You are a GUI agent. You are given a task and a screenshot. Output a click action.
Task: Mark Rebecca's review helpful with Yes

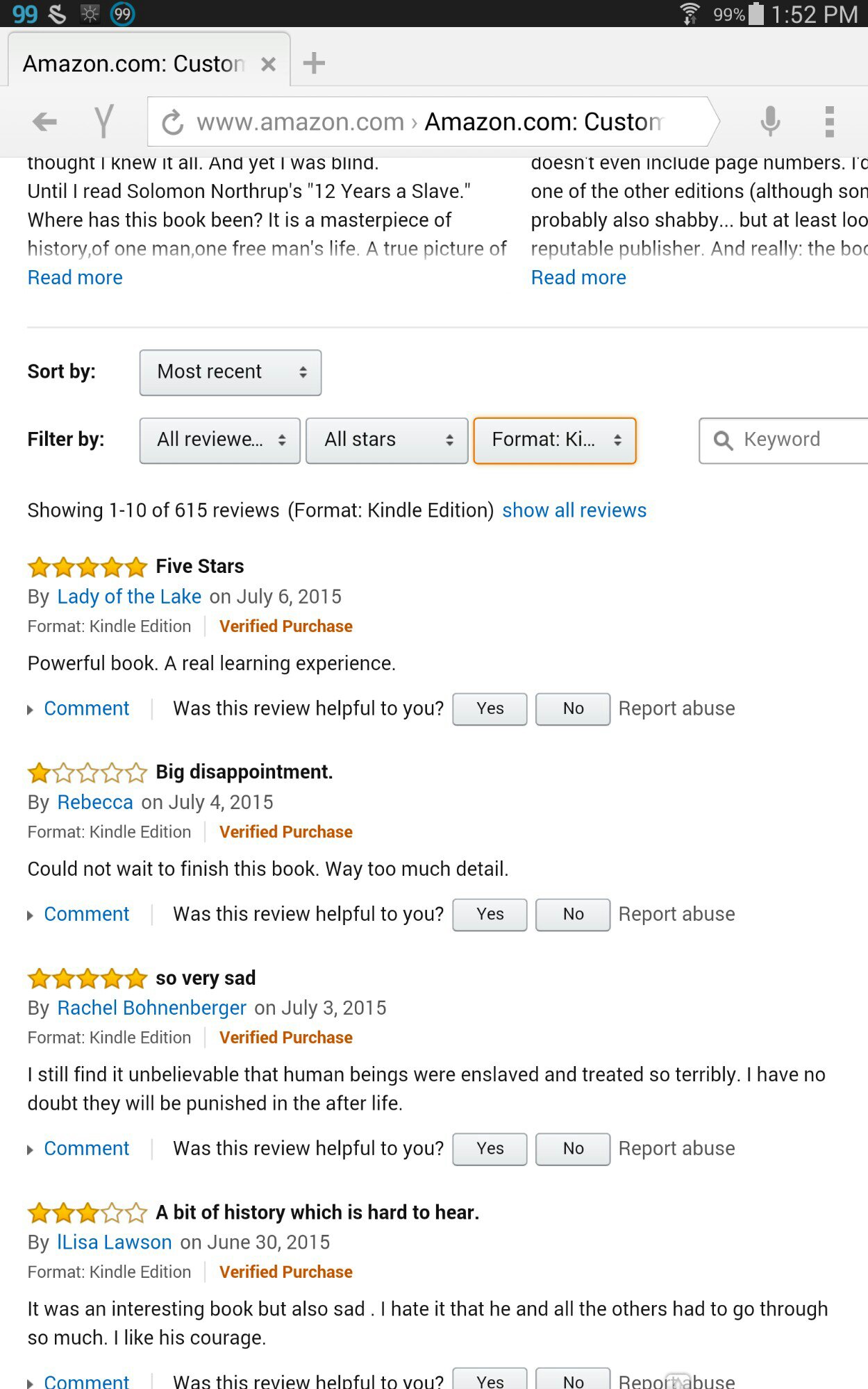click(490, 914)
